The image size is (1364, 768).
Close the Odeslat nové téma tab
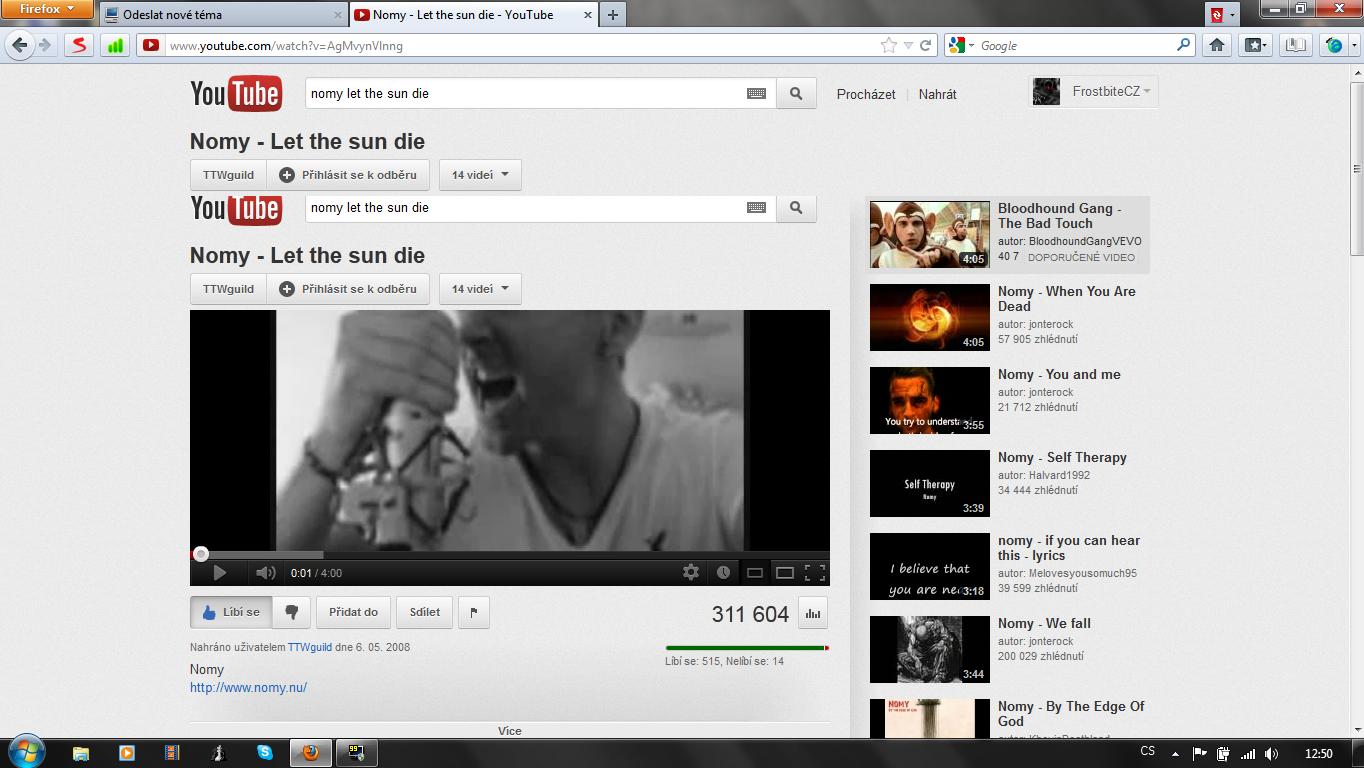337,15
